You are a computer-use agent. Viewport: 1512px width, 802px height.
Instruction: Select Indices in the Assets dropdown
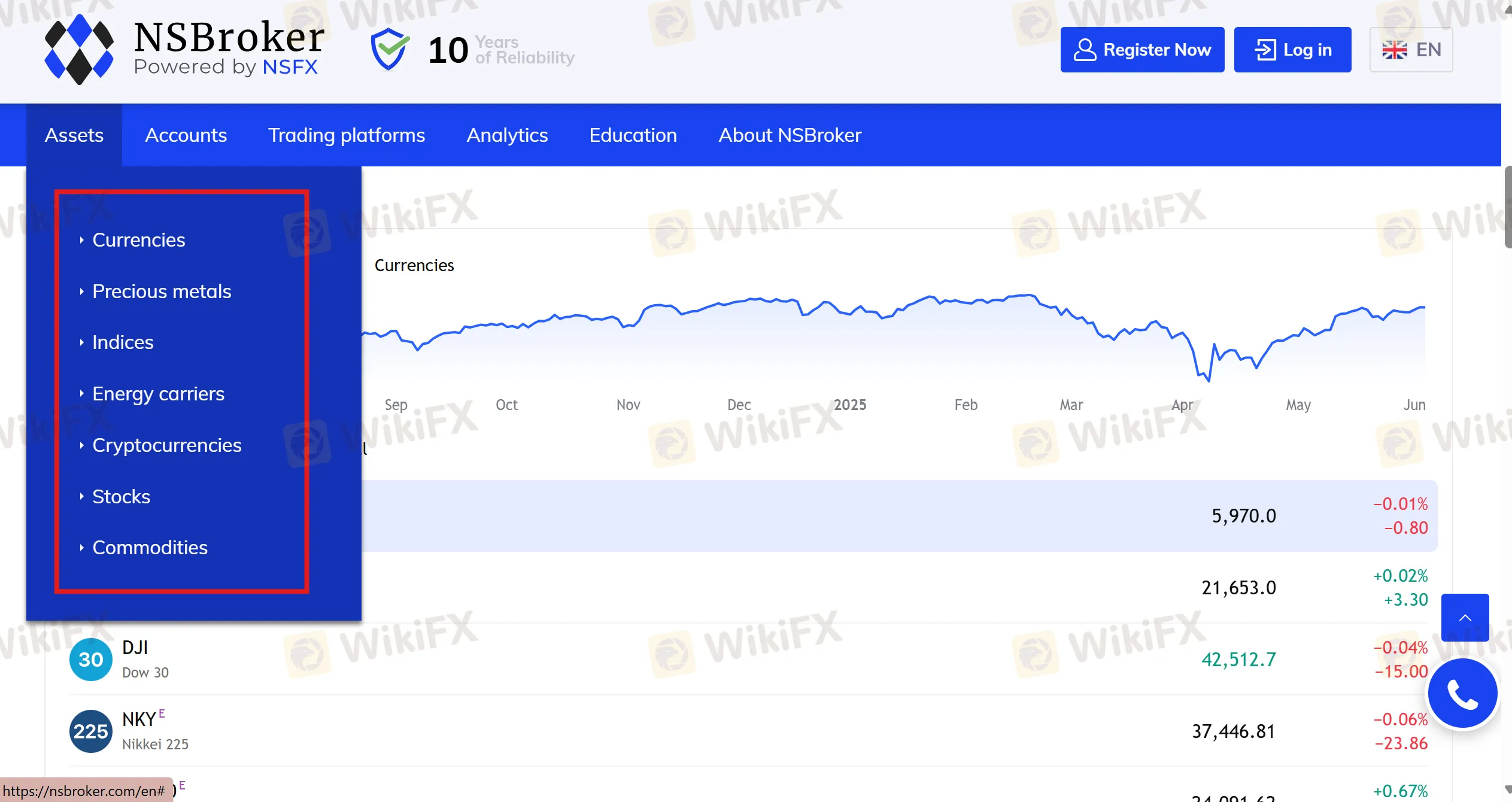[123, 342]
